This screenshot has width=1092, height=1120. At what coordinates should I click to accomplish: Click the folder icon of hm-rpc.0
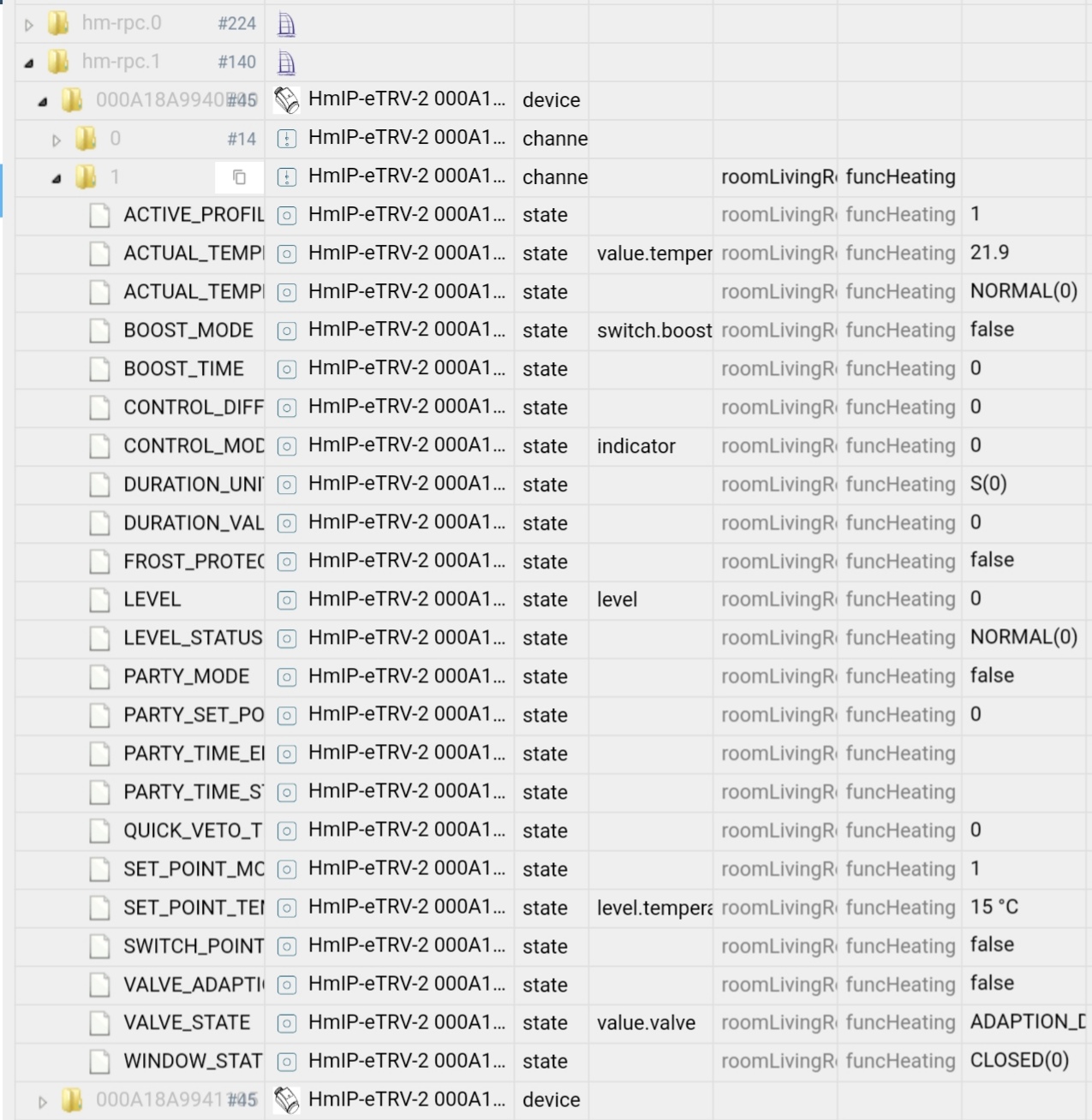(58, 23)
